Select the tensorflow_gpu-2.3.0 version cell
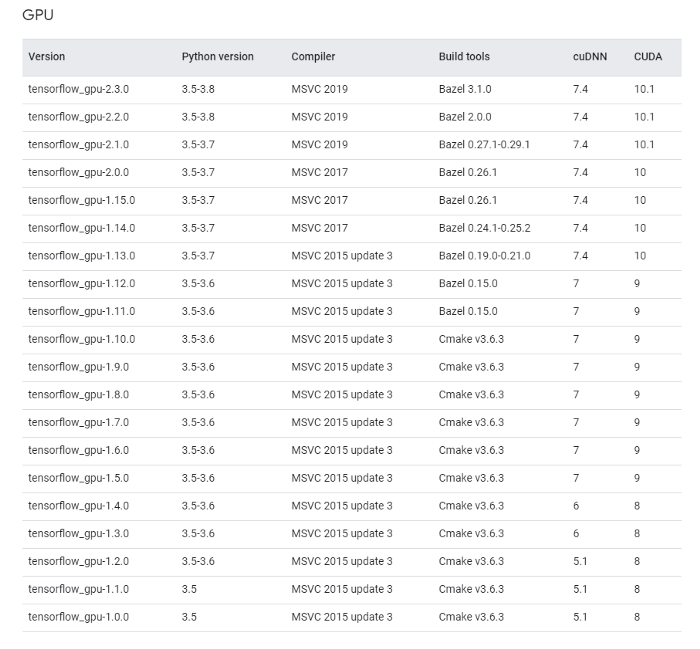 pos(78,89)
